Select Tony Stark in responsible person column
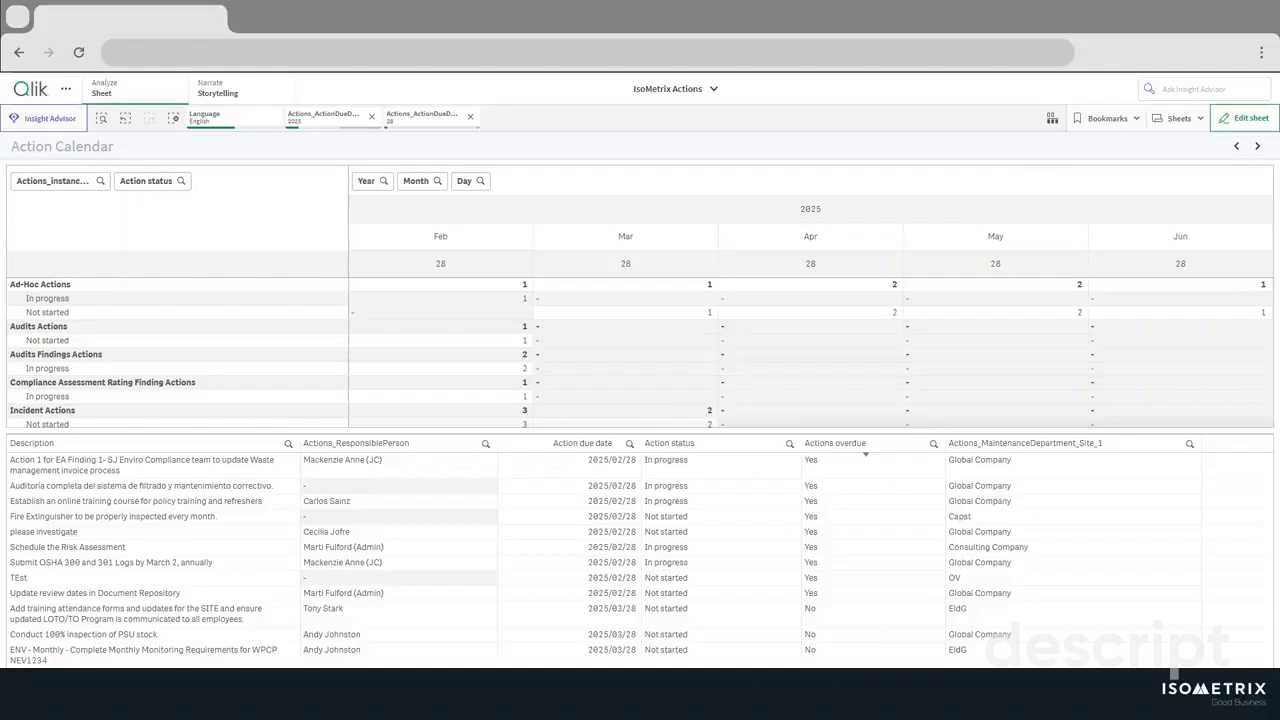This screenshot has height=720, width=1280. pyautogui.click(x=323, y=608)
